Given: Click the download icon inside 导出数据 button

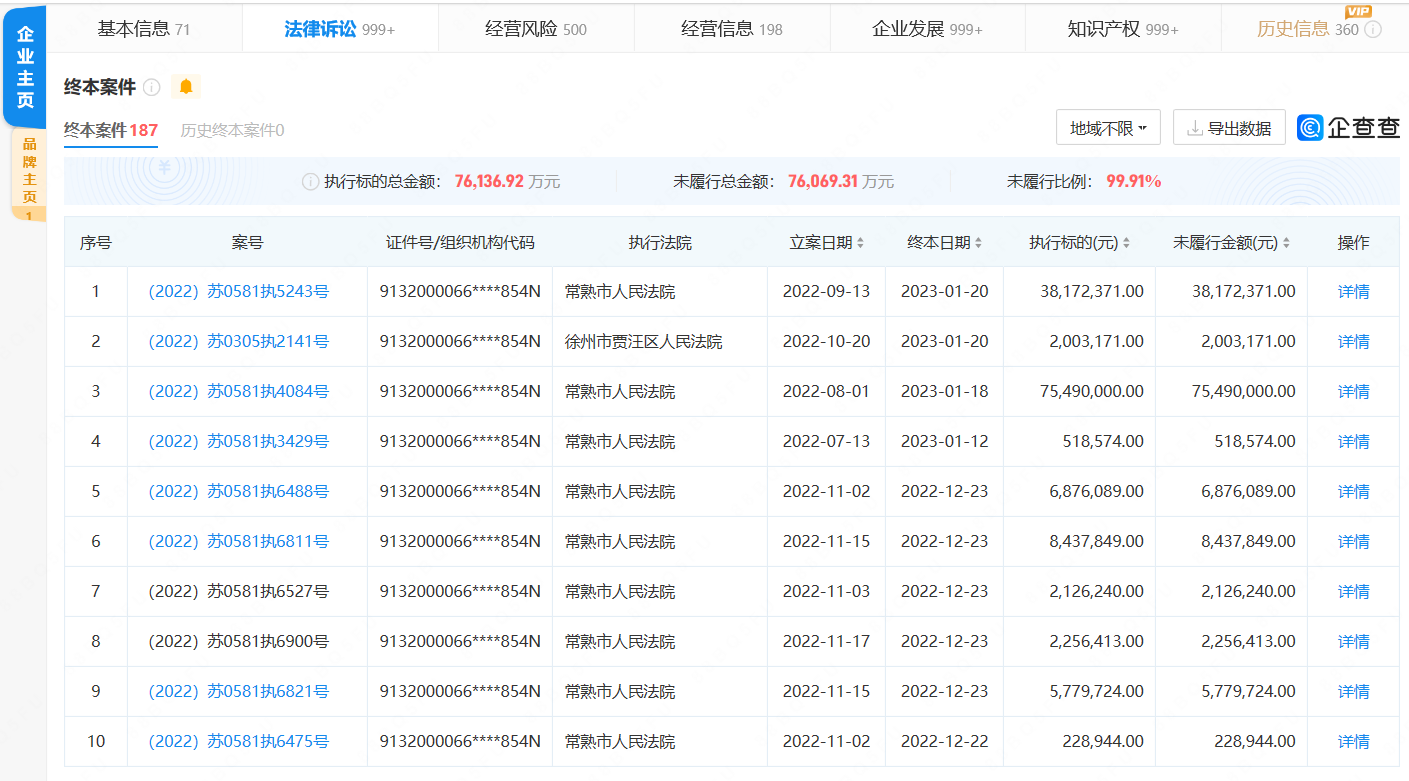Looking at the screenshot, I should click(1192, 127).
